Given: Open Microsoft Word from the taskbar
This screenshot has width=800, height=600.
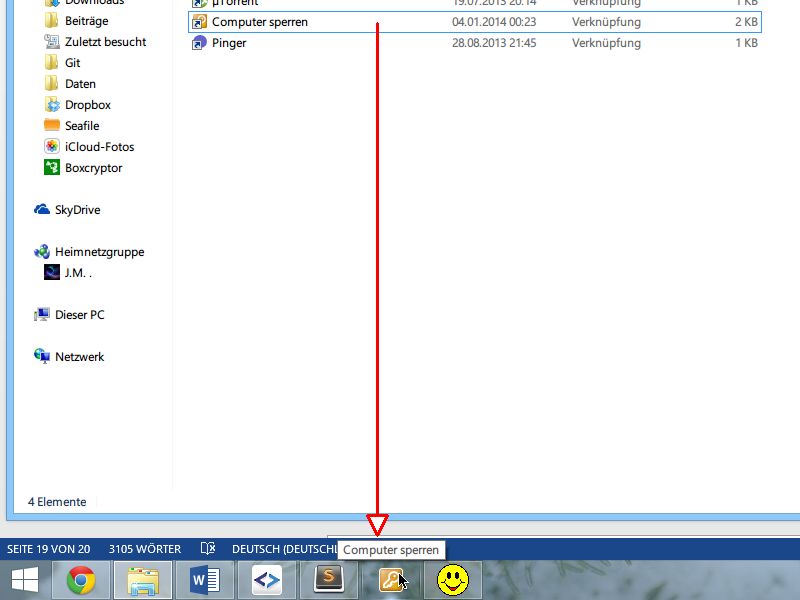Looking at the screenshot, I should click(205, 580).
